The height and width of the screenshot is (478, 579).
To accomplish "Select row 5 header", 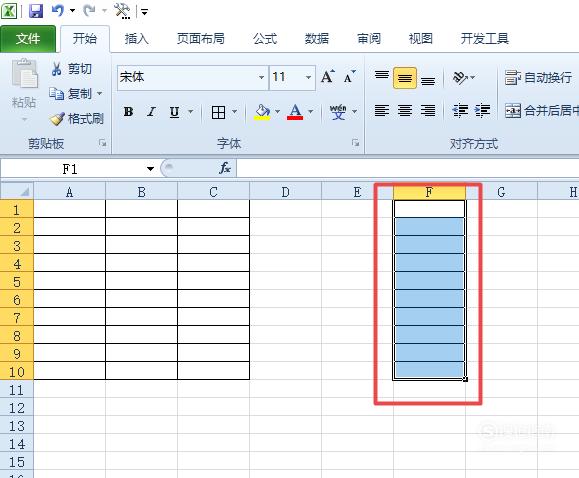I will [17, 282].
